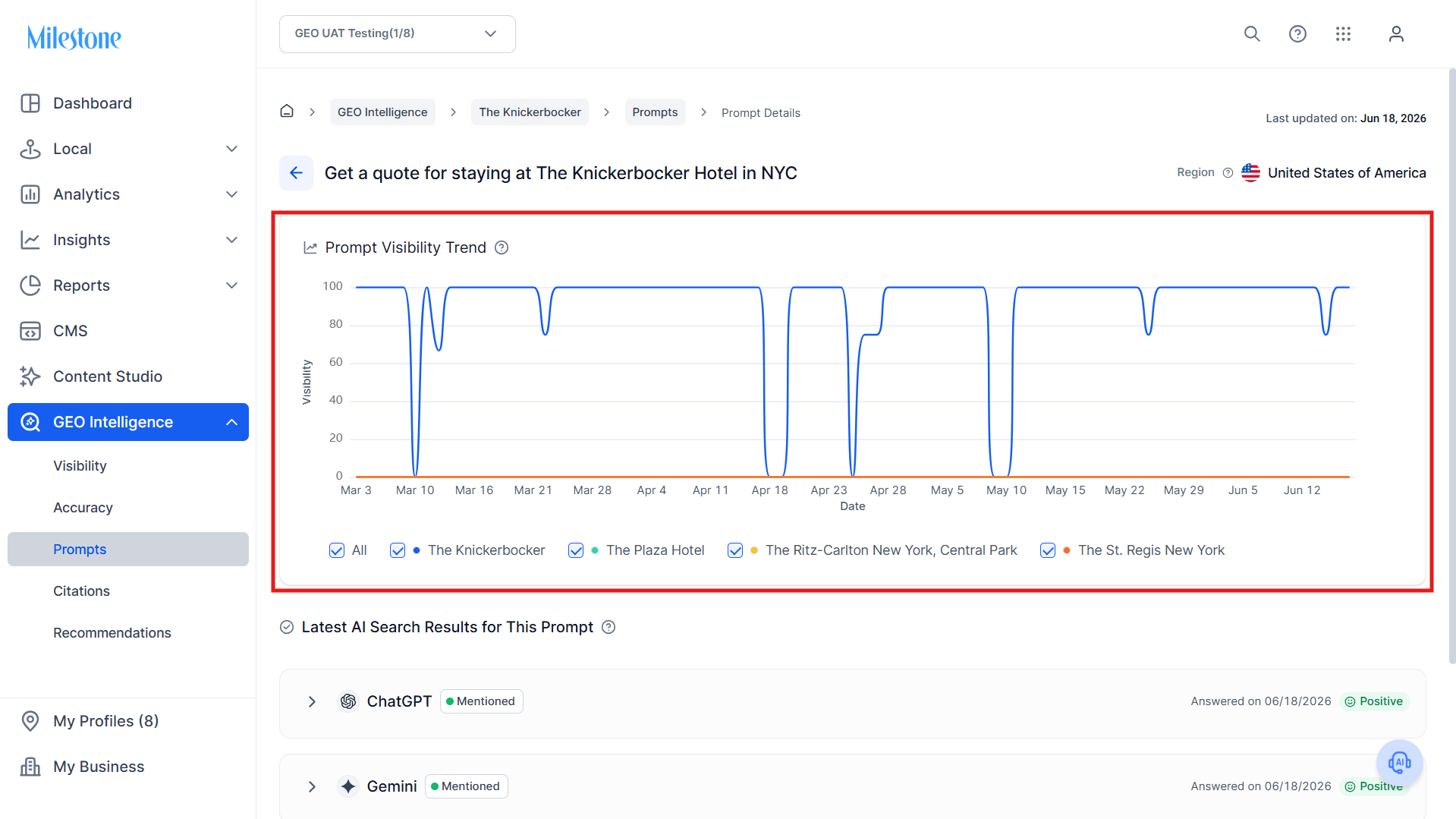
Task: Click the Local sidebar icon
Action: [30, 149]
